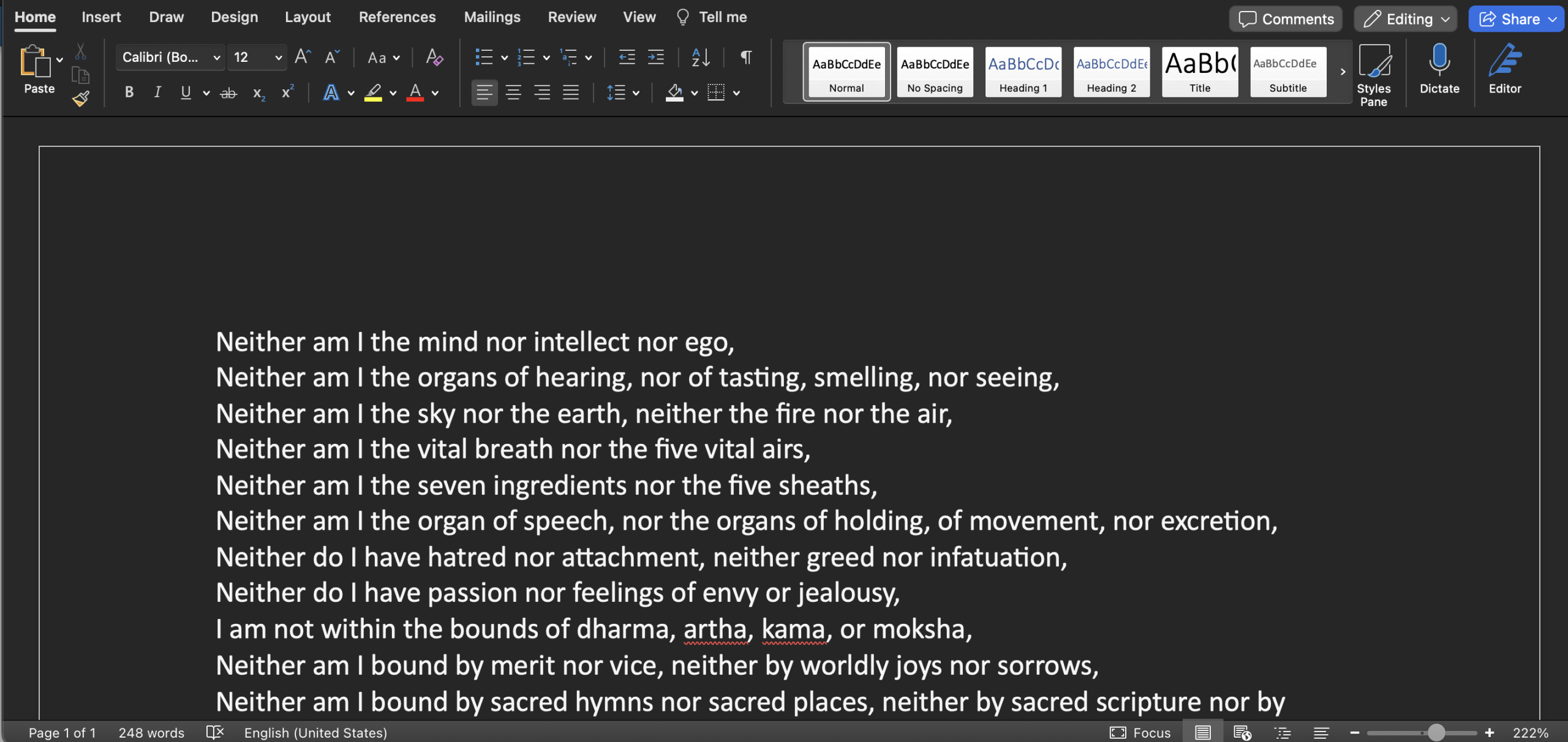The width and height of the screenshot is (1568, 742).
Task: Decrease paragraph indent
Action: 627,57
